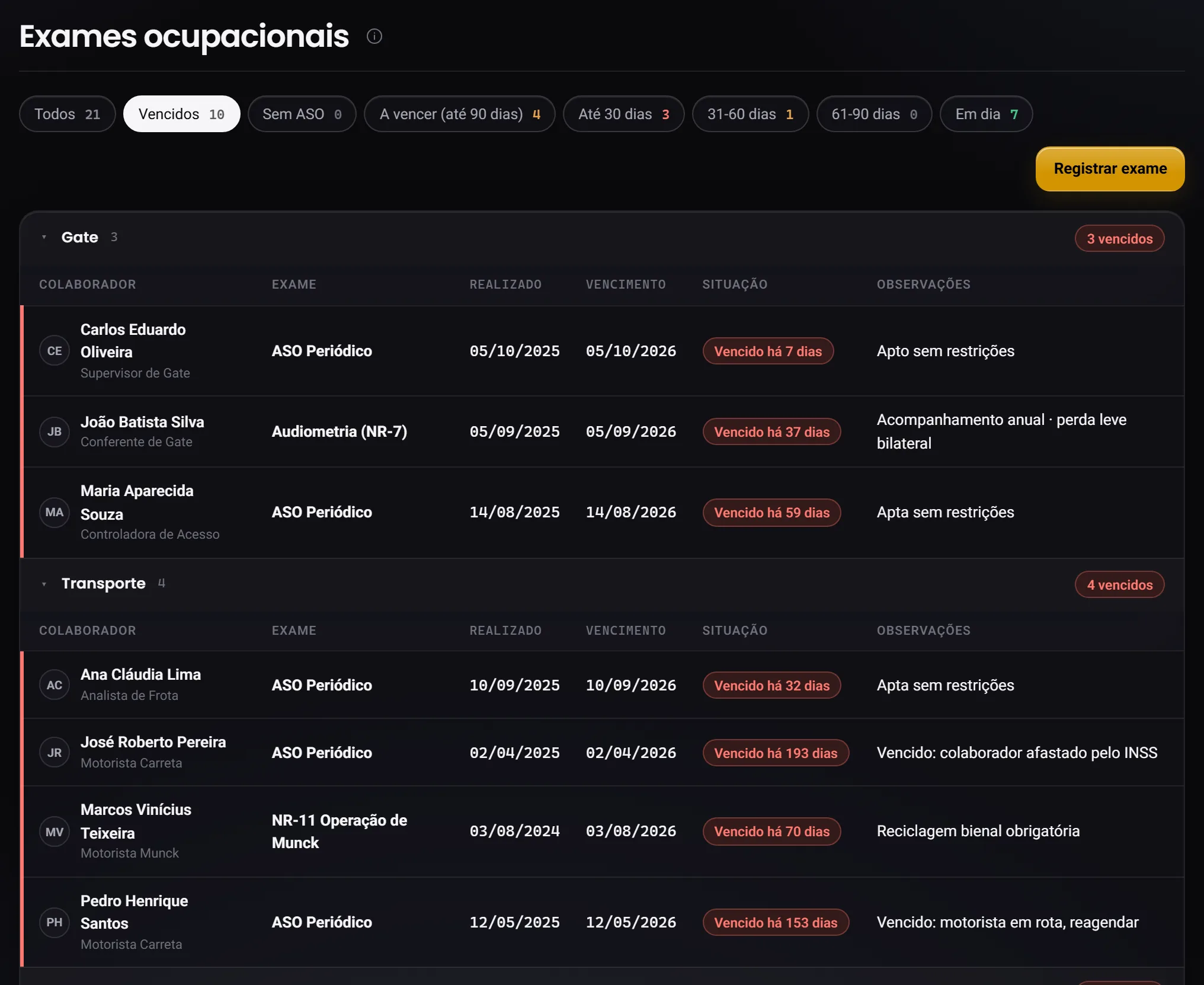
Task: Click the 02/04/2026 due date
Action: click(x=631, y=753)
